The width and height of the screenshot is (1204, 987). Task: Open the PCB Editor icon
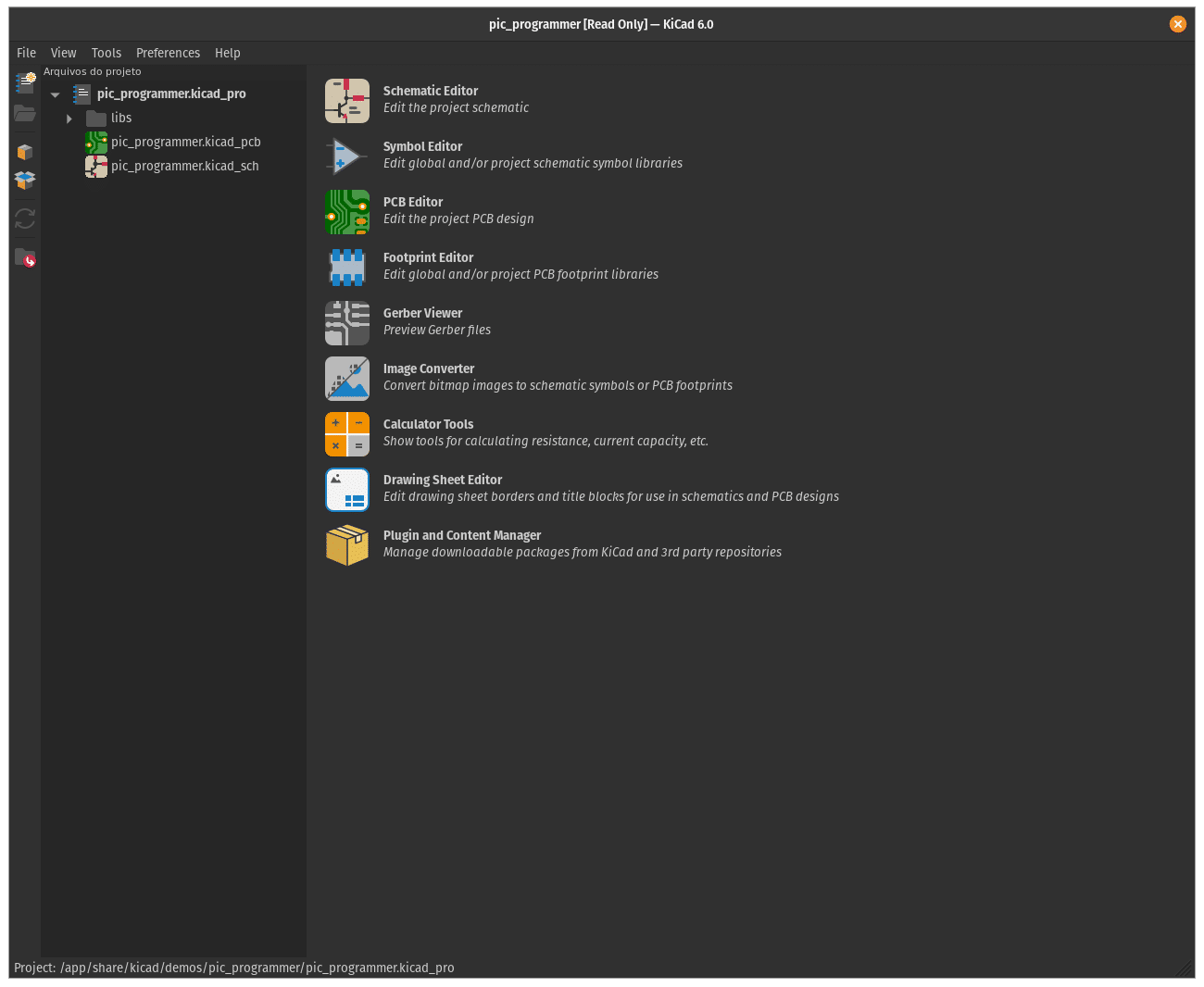(x=347, y=212)
